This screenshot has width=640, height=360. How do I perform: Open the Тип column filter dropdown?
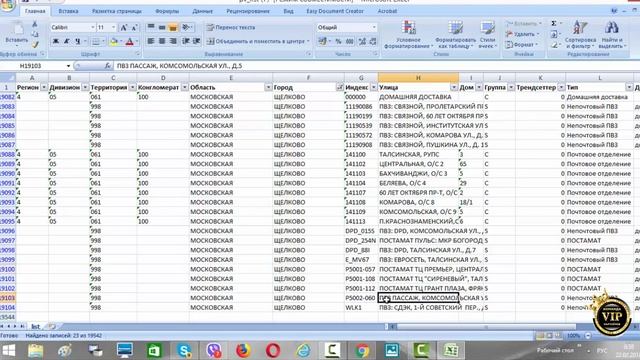click(629, 87)
